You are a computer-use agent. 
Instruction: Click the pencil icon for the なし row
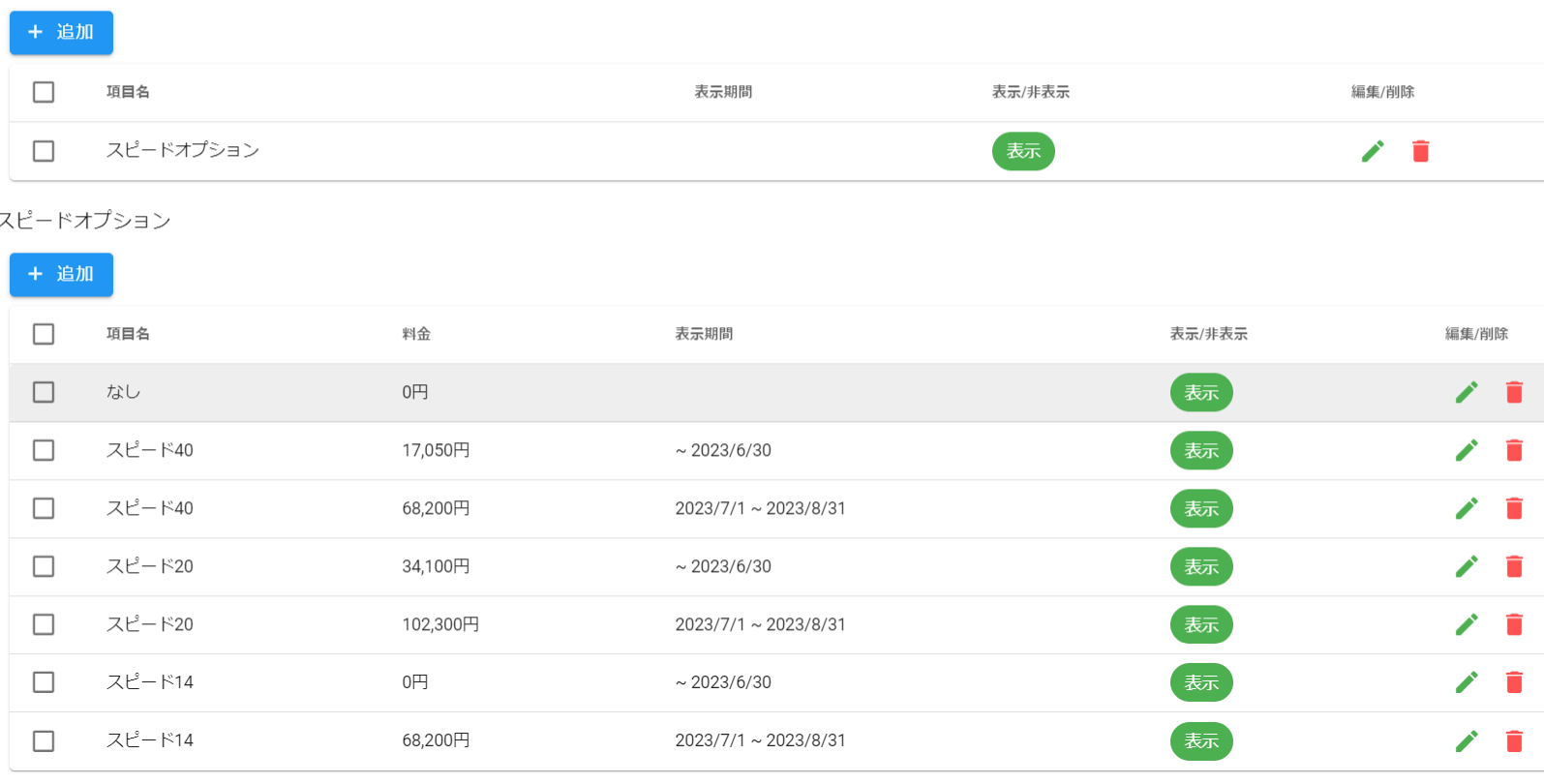coord(1467,392)
